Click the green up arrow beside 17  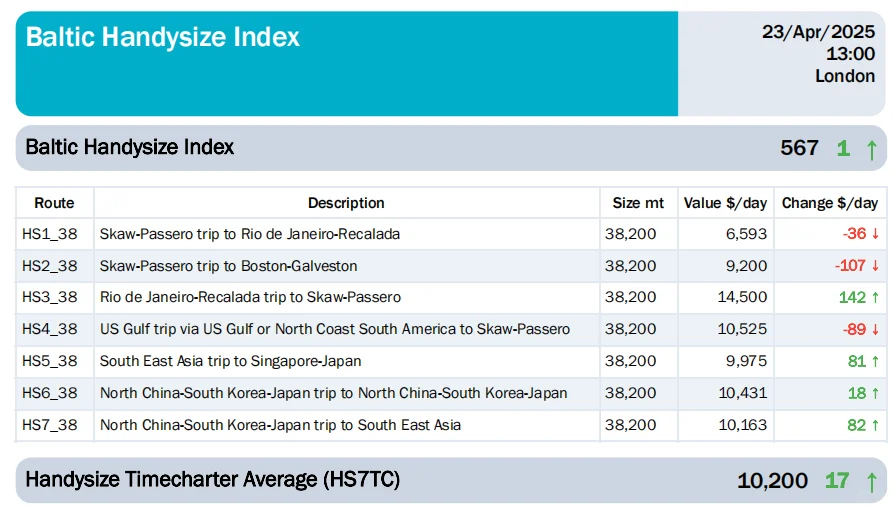pos(871,482)
